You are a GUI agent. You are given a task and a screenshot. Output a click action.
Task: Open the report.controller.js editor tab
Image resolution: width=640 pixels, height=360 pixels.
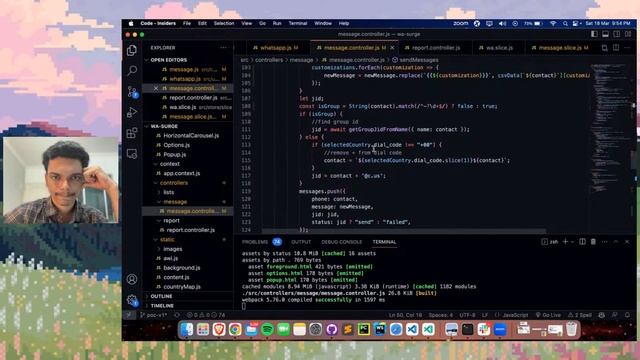436,48
